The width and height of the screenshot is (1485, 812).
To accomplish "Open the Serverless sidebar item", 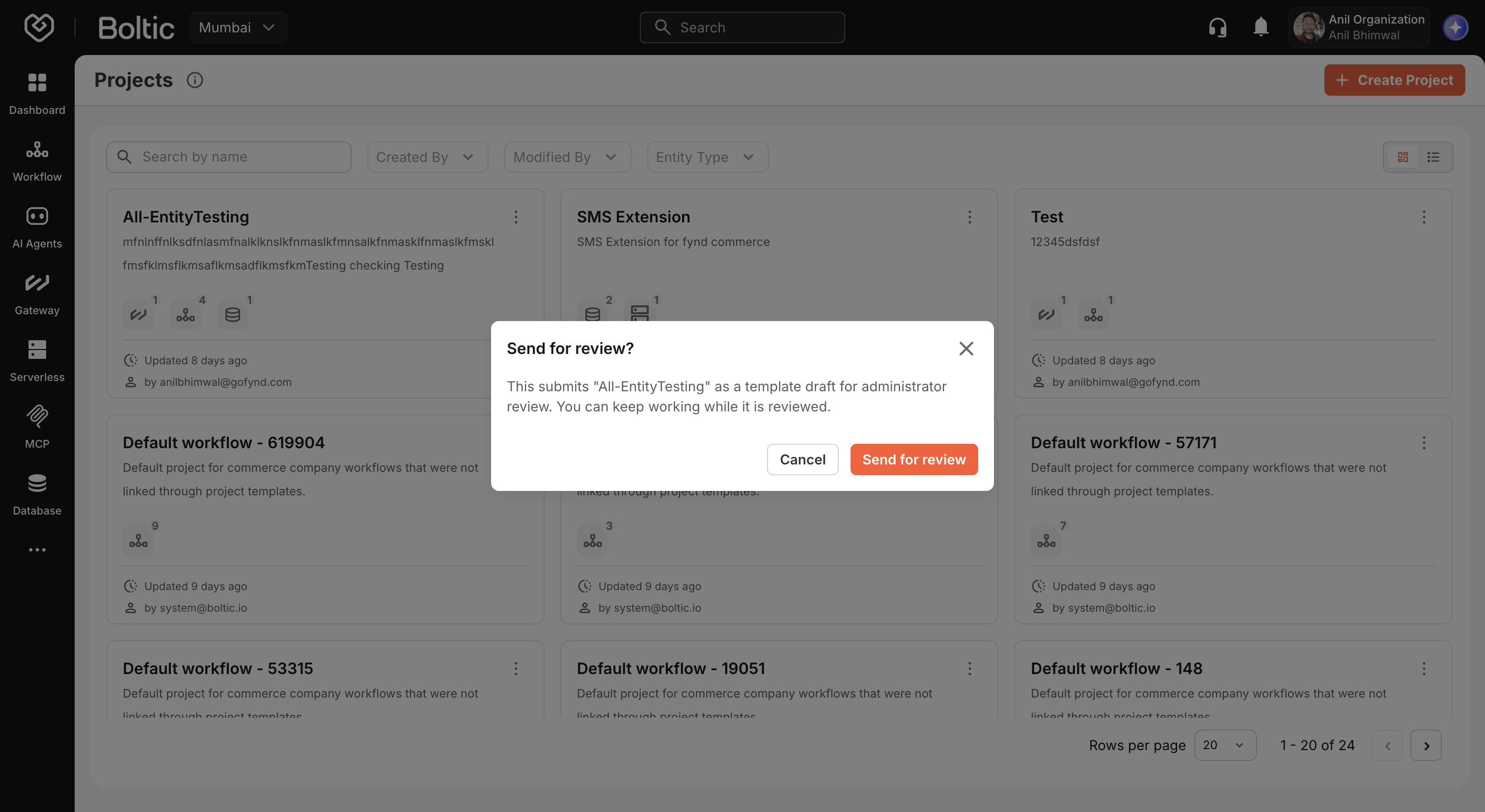I will click(x=37, y=361).
